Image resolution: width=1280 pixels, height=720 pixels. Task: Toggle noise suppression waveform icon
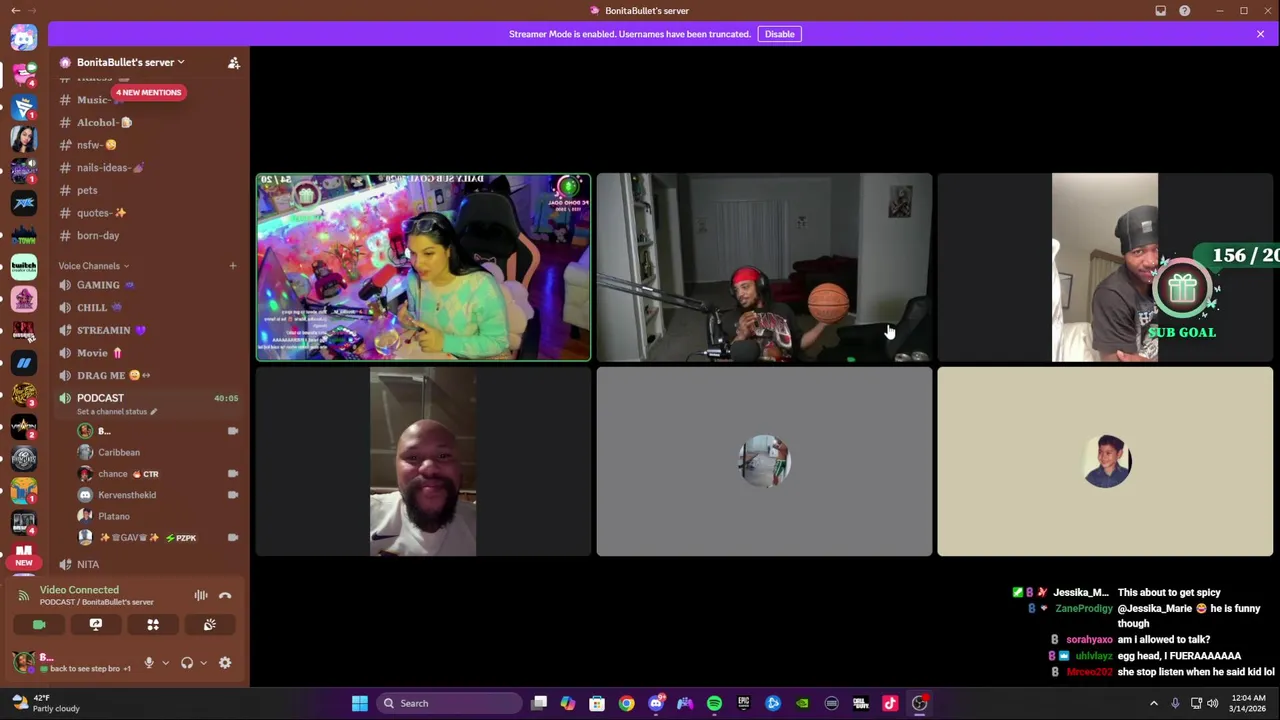201,596
